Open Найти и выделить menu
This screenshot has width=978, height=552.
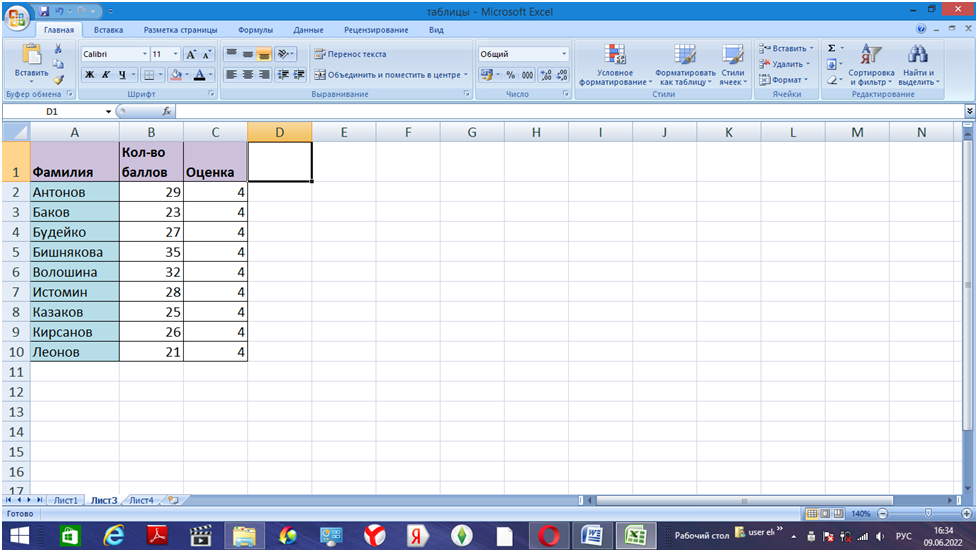(918, 65)
